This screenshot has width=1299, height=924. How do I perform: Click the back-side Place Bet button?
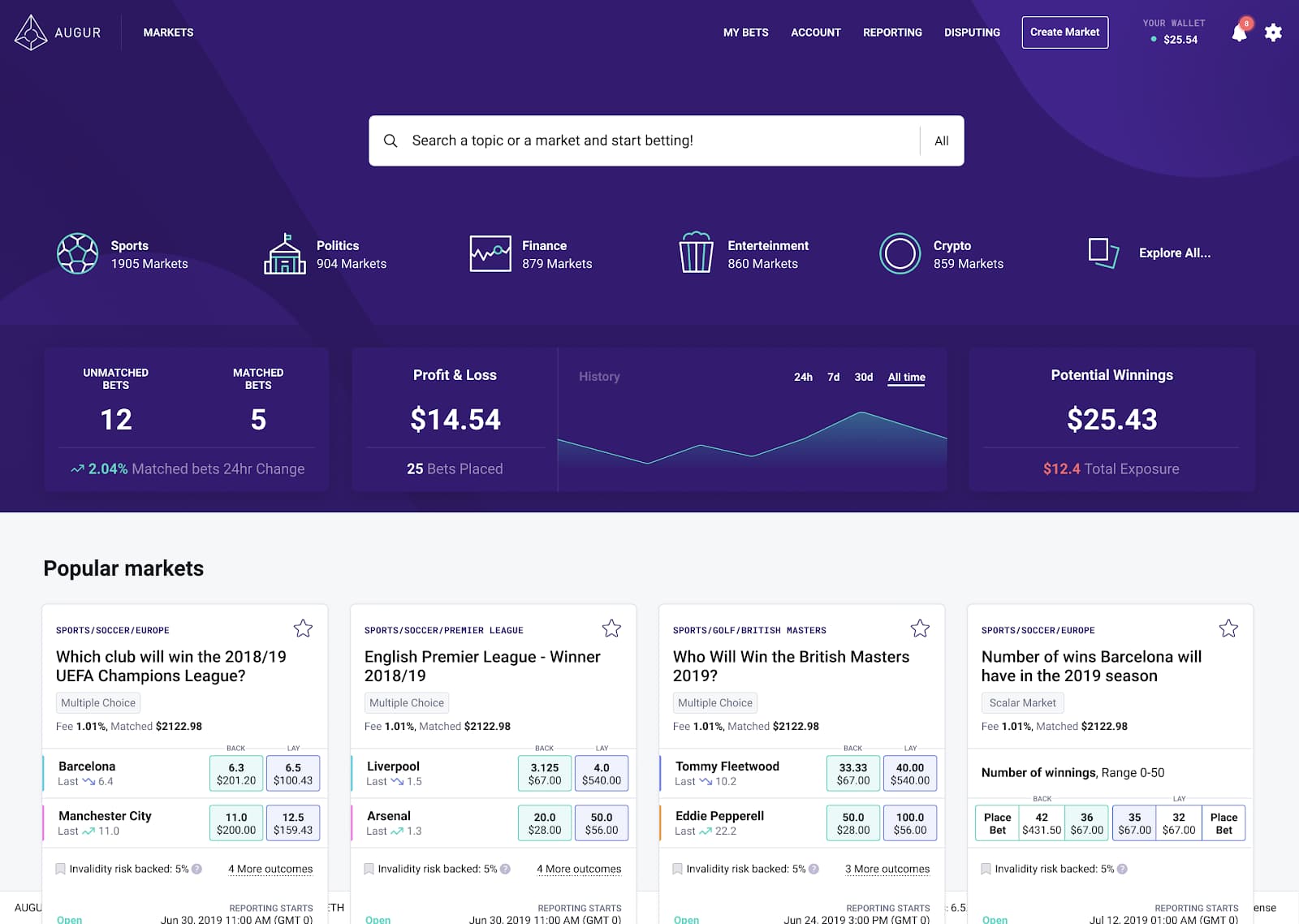pos(997,823)
